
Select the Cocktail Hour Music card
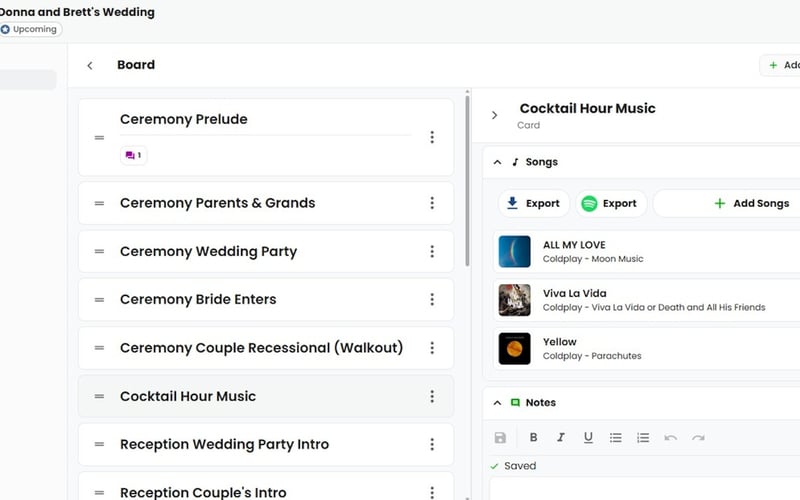pyautogui.click(x=266, y=396)
